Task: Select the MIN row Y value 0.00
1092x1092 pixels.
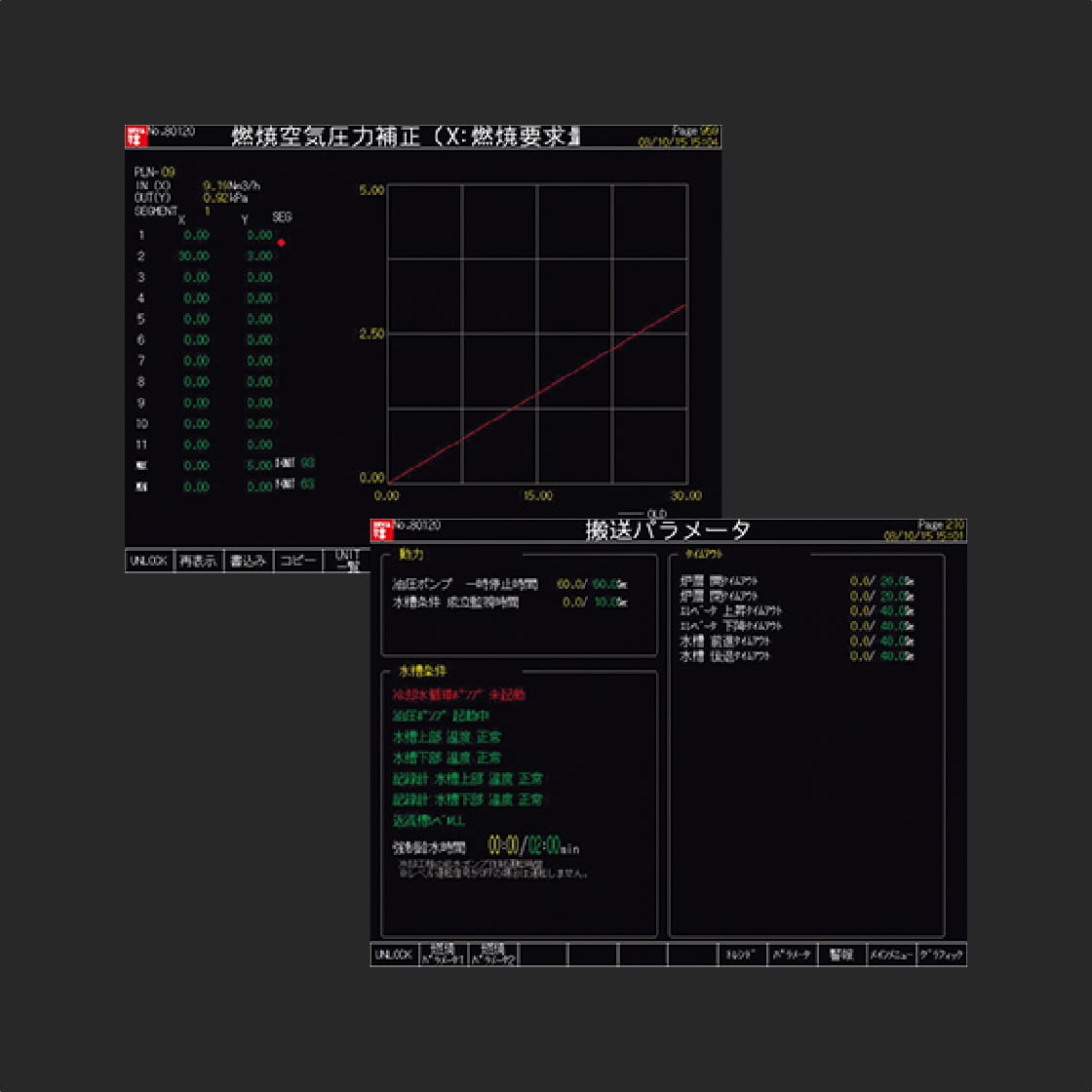Action: [259, 487]
